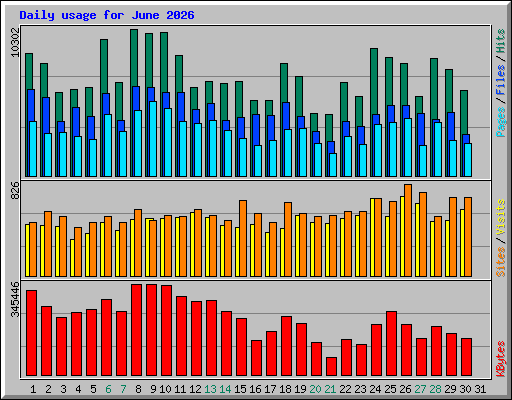
Task: Click green weekend day label "20"
Action: 315,389
